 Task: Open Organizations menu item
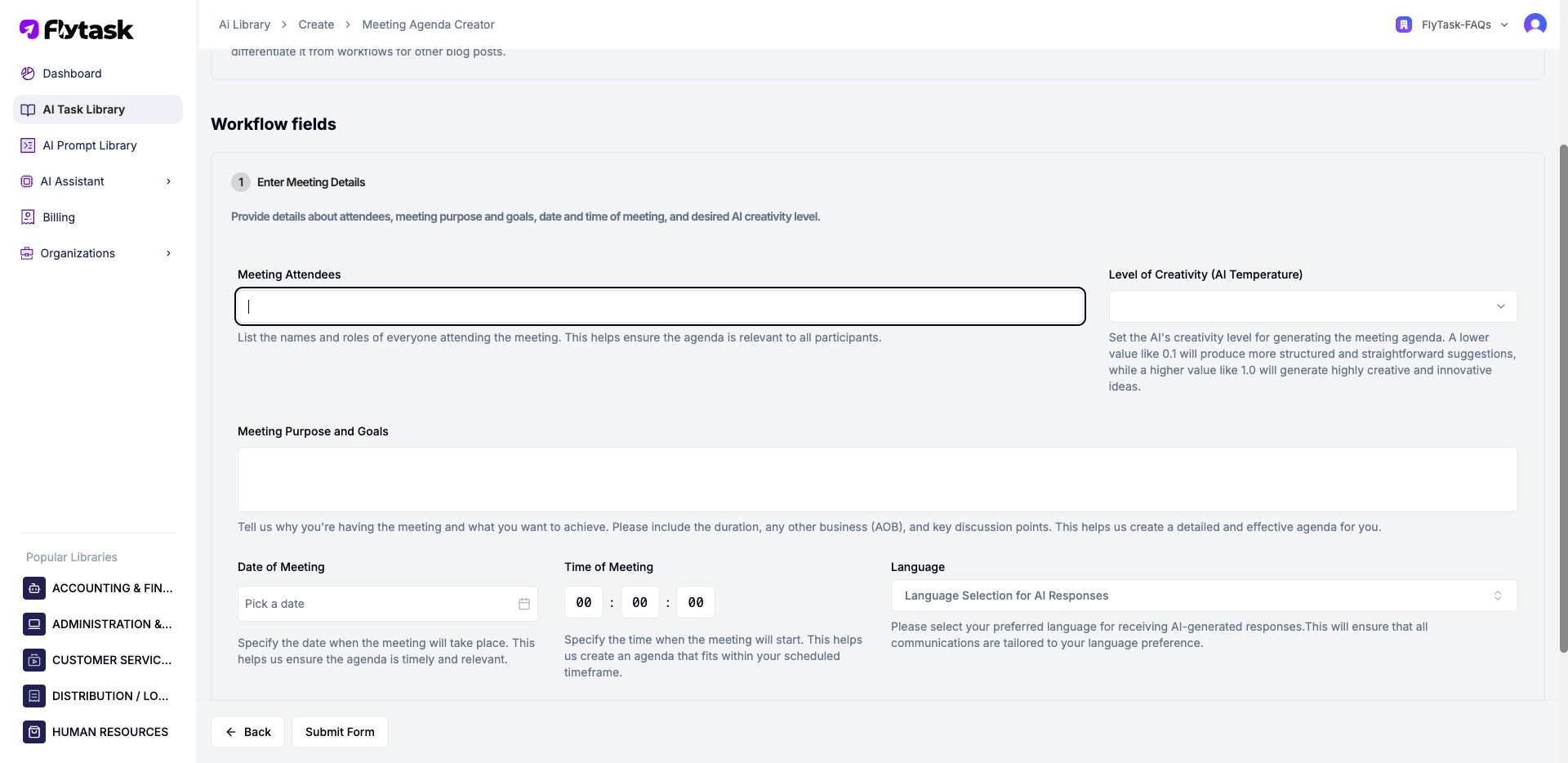click(98, 253)
